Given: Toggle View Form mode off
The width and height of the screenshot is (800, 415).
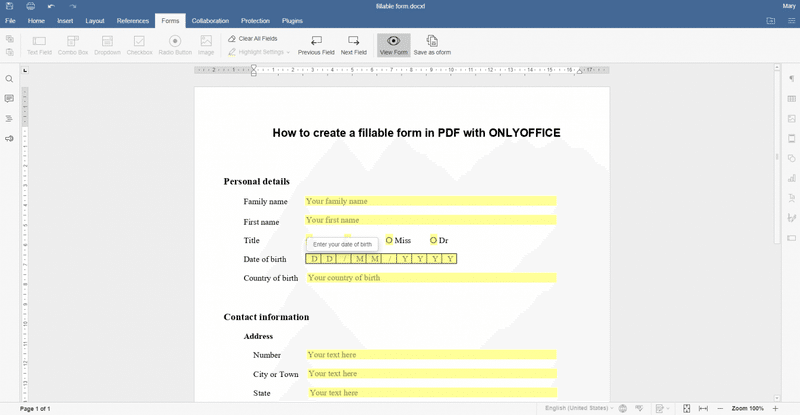Looking at the screenshot, I should (x=393, y=45).
